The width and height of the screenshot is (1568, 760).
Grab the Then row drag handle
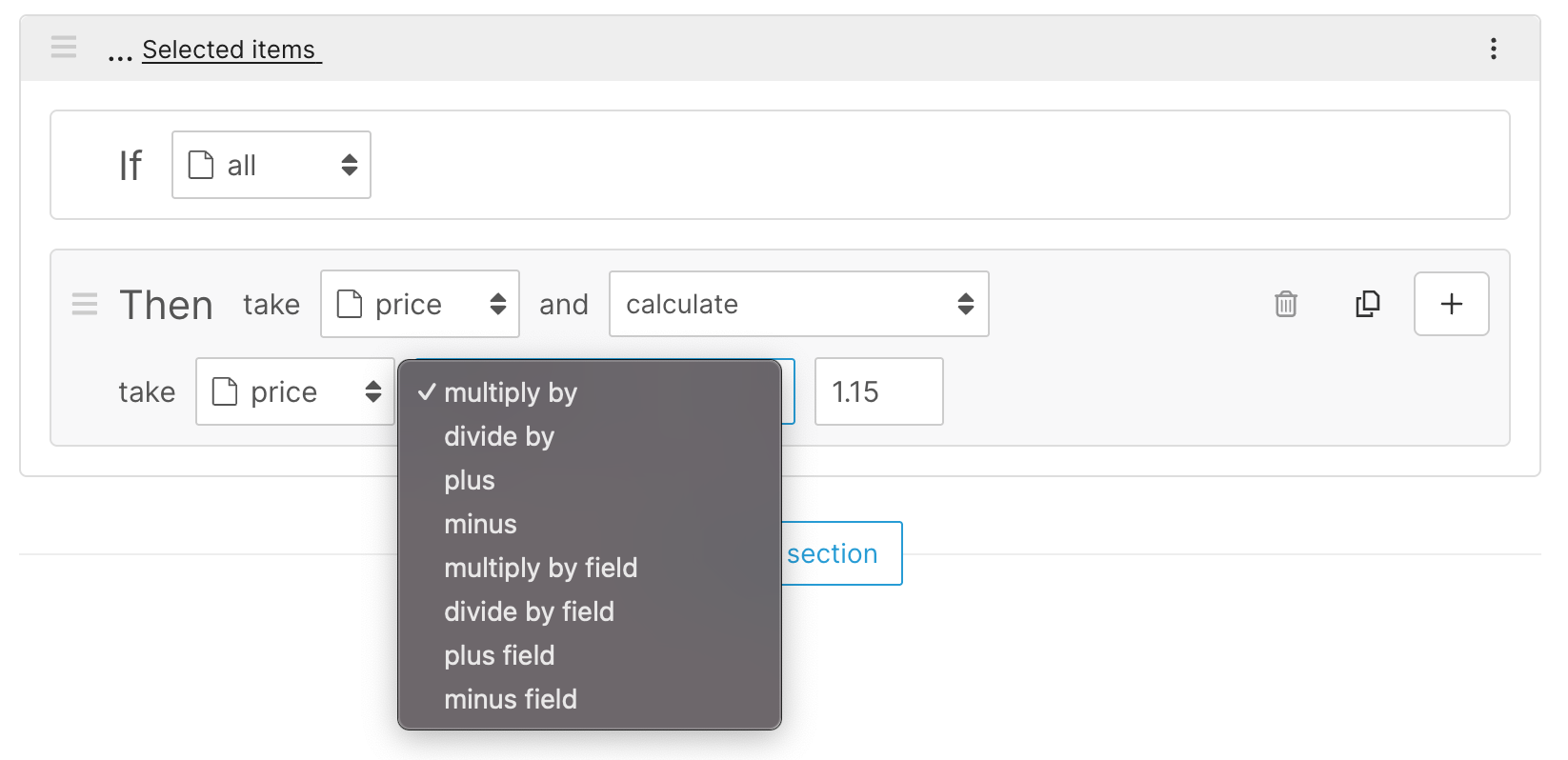(85, 305)
